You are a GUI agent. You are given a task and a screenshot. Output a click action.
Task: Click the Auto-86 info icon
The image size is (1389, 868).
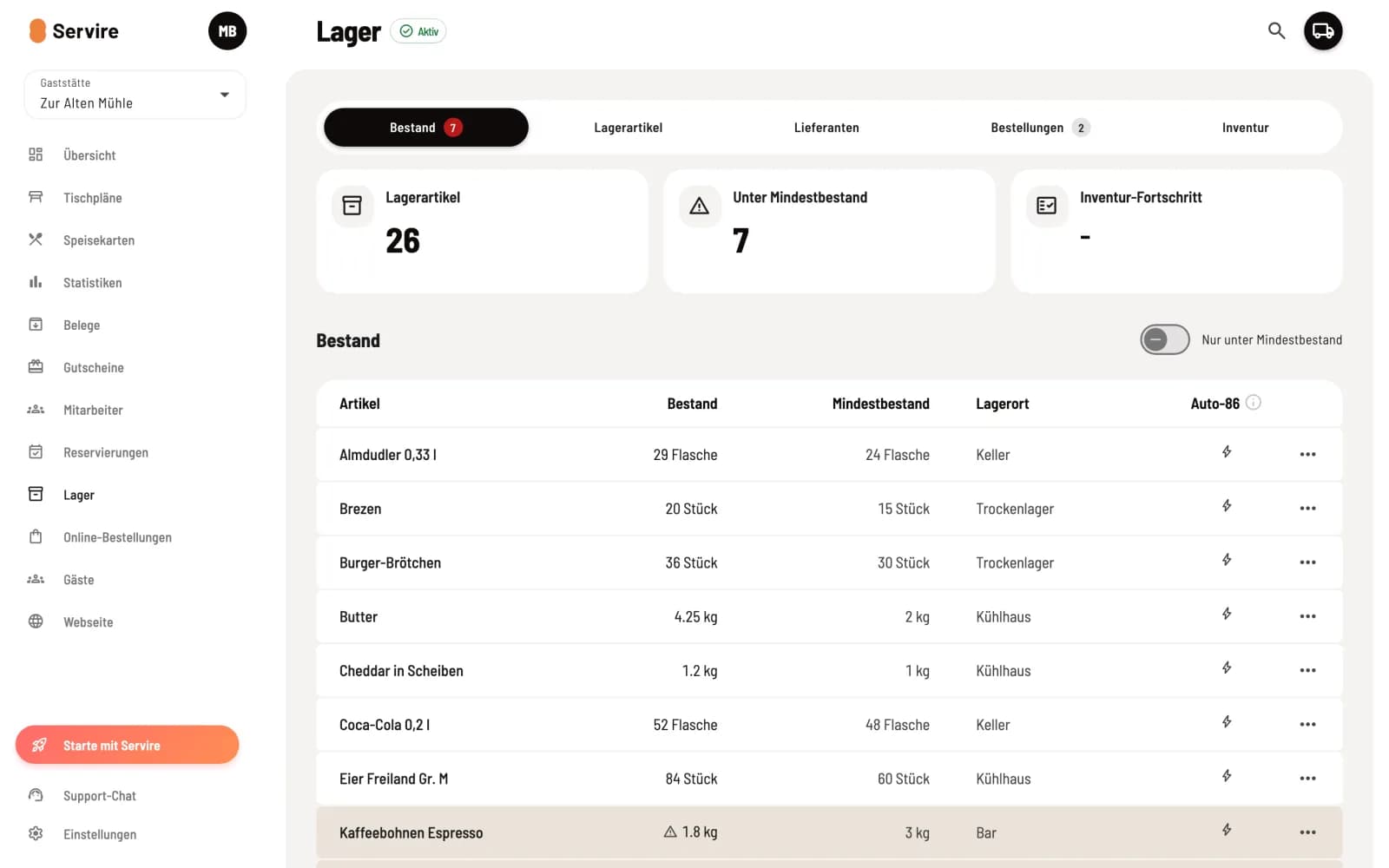tap(1253, 403)
